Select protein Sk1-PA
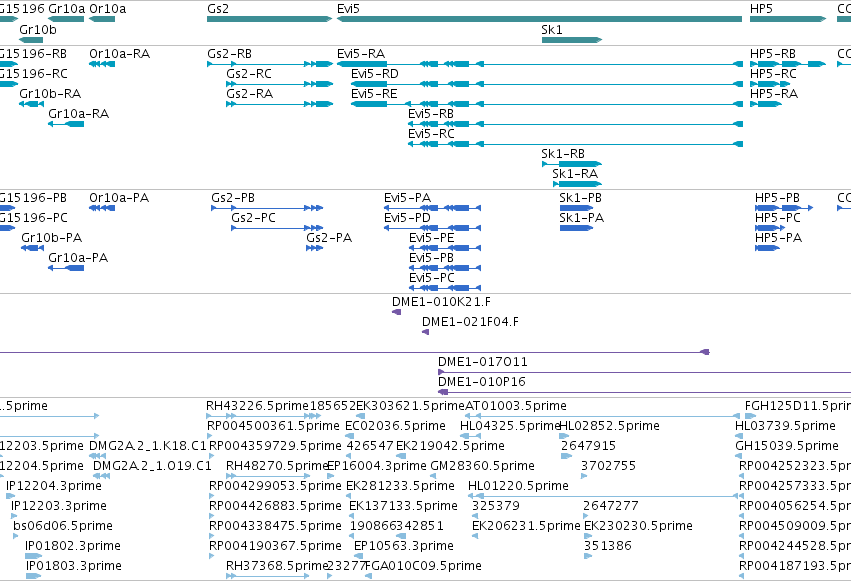This screenshot has height=581, width=851. click(x=576, y=228)
